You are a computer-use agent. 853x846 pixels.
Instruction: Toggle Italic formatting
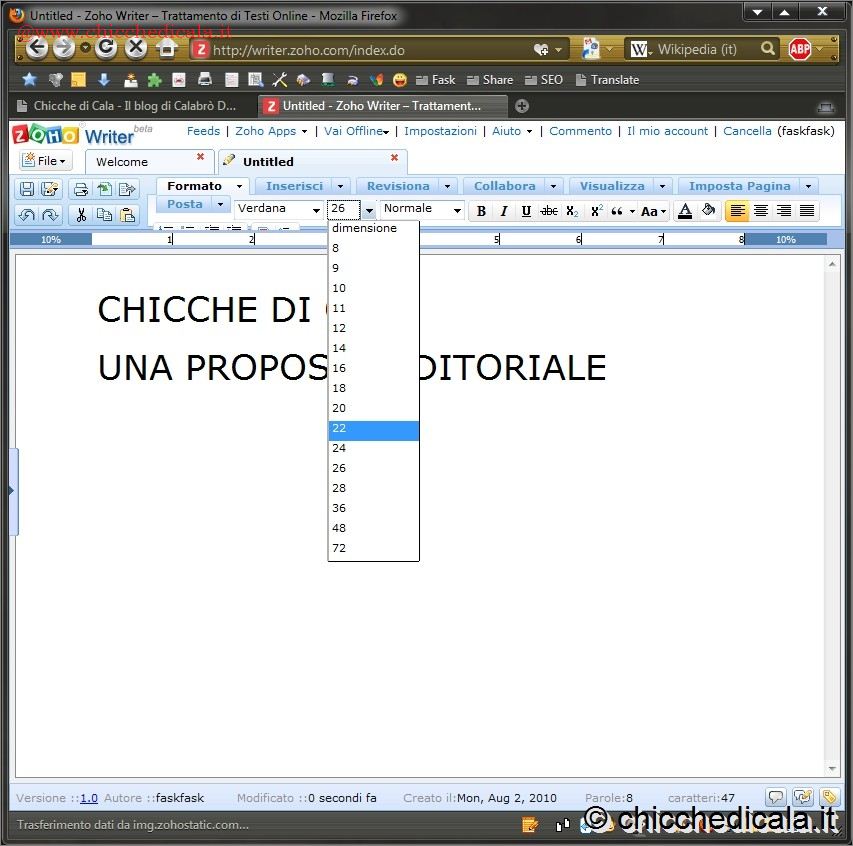coord(503,211)
